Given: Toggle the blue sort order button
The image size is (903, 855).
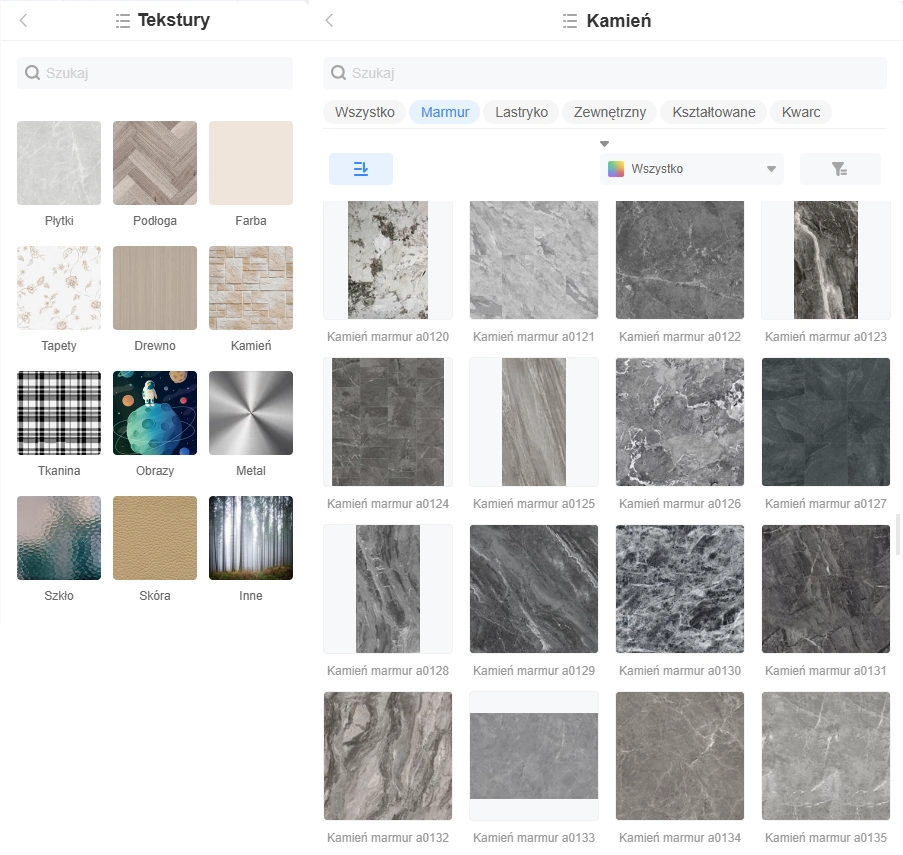Looking at the screenshot, I should 361,169.
